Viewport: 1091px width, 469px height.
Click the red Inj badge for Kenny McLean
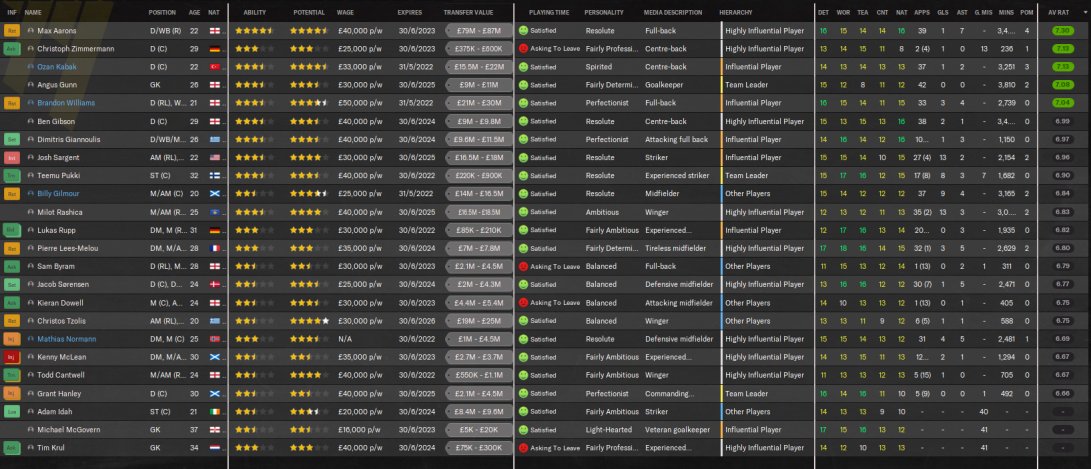(x=12, y=357)
